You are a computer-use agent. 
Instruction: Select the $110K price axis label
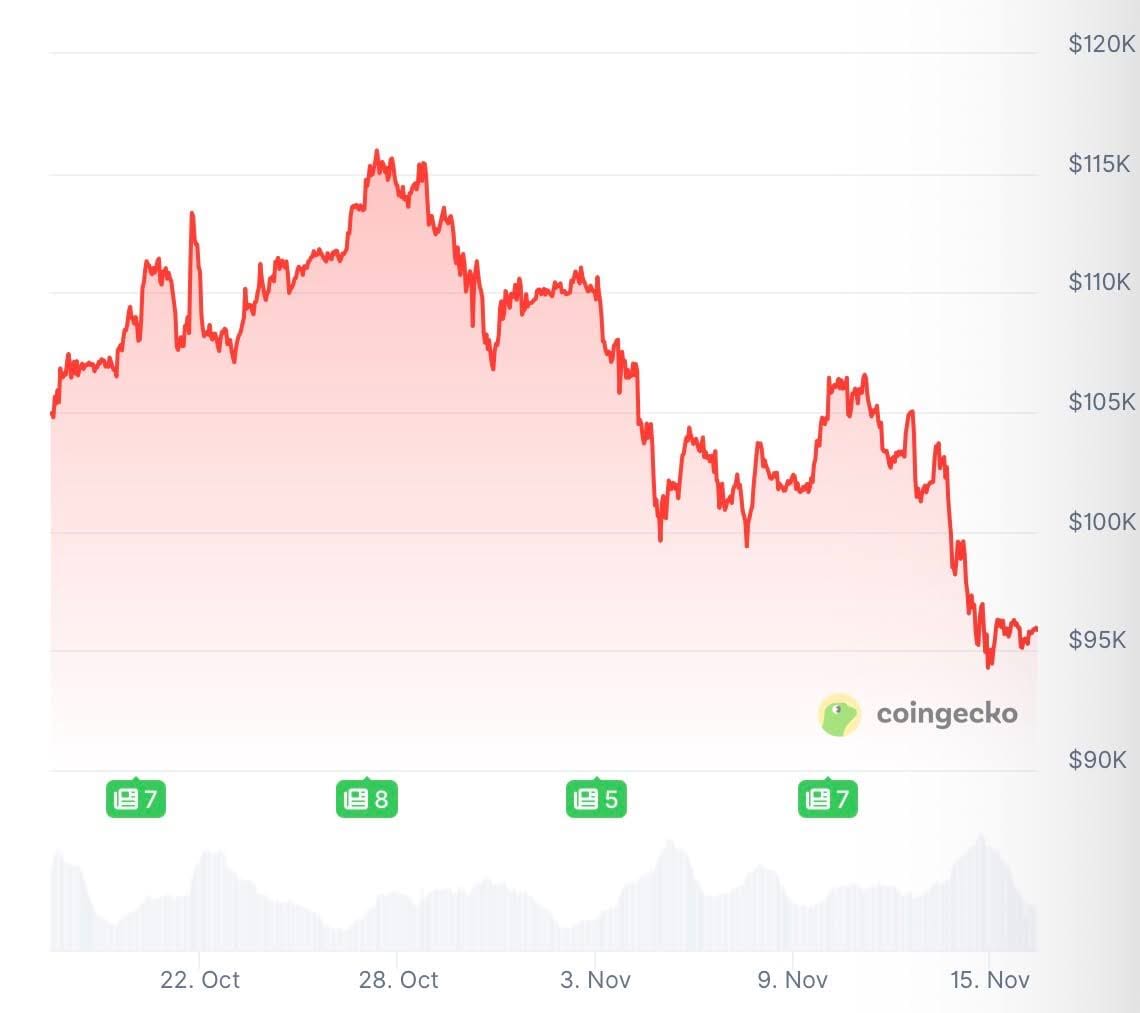point(1102,282)
